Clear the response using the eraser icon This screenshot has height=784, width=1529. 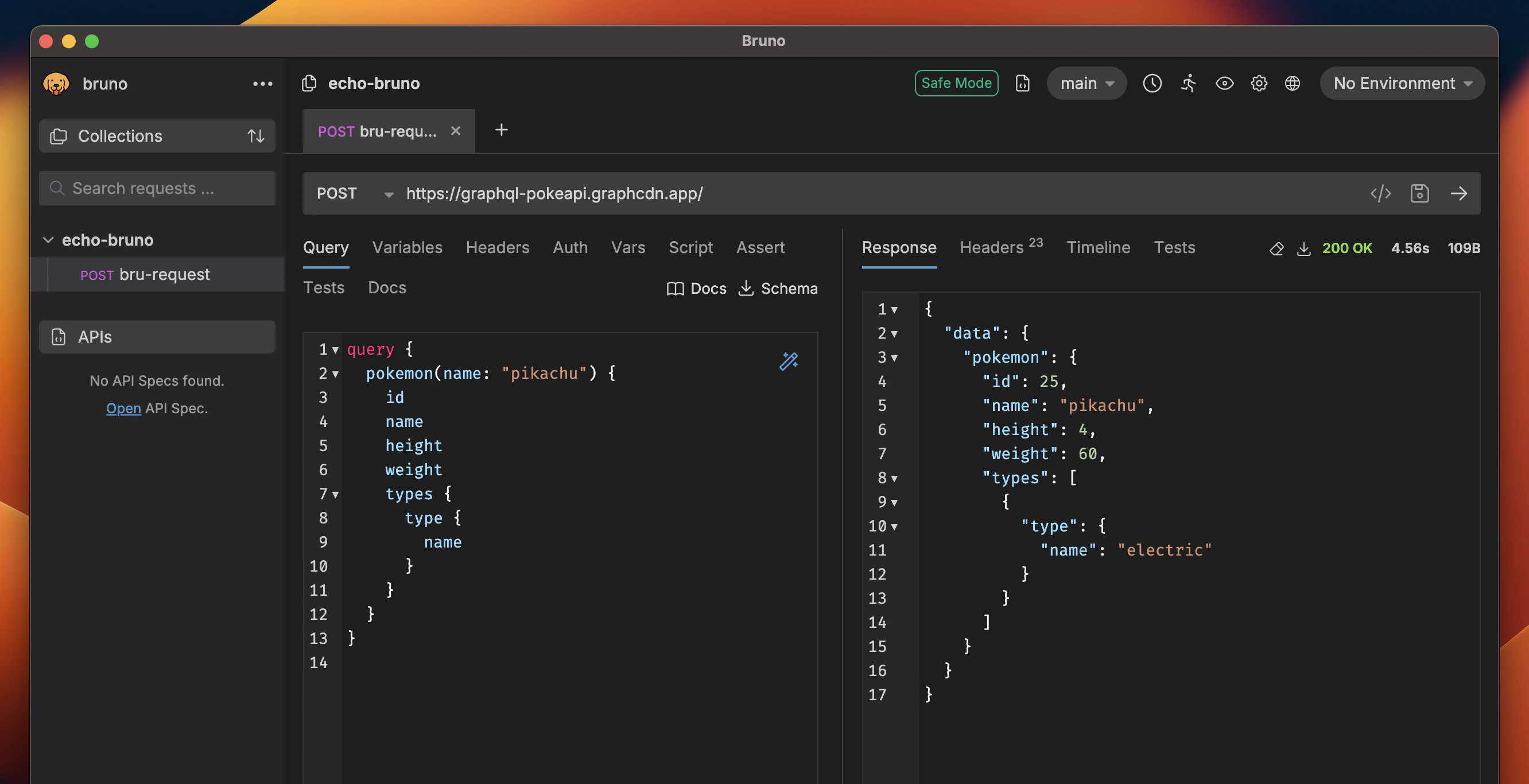pyautogui.click(x=1276, y=249)
